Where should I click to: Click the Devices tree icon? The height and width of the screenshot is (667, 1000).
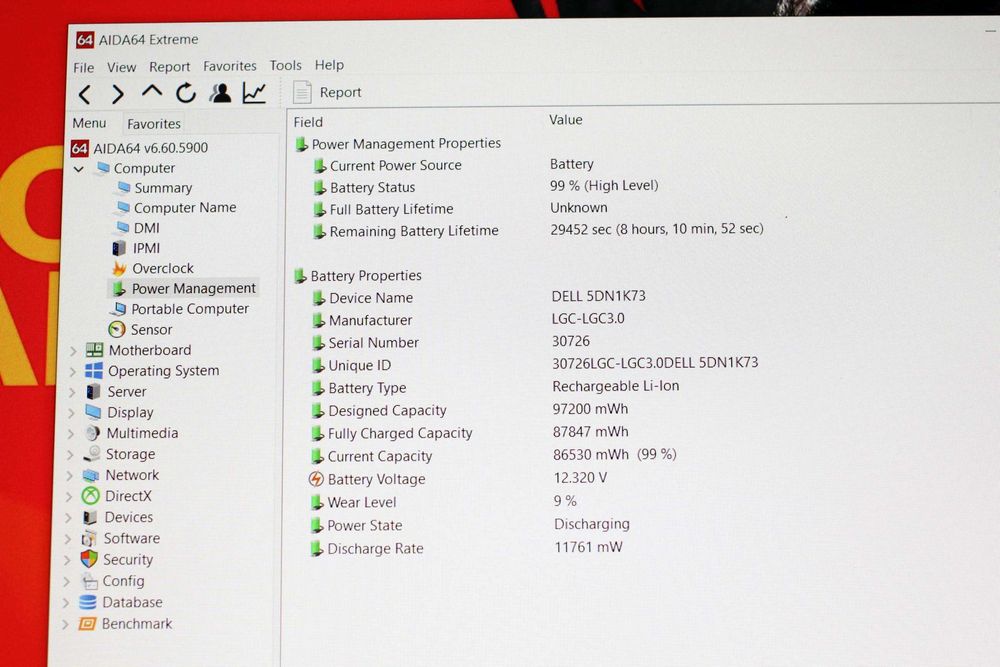[91, 517]
